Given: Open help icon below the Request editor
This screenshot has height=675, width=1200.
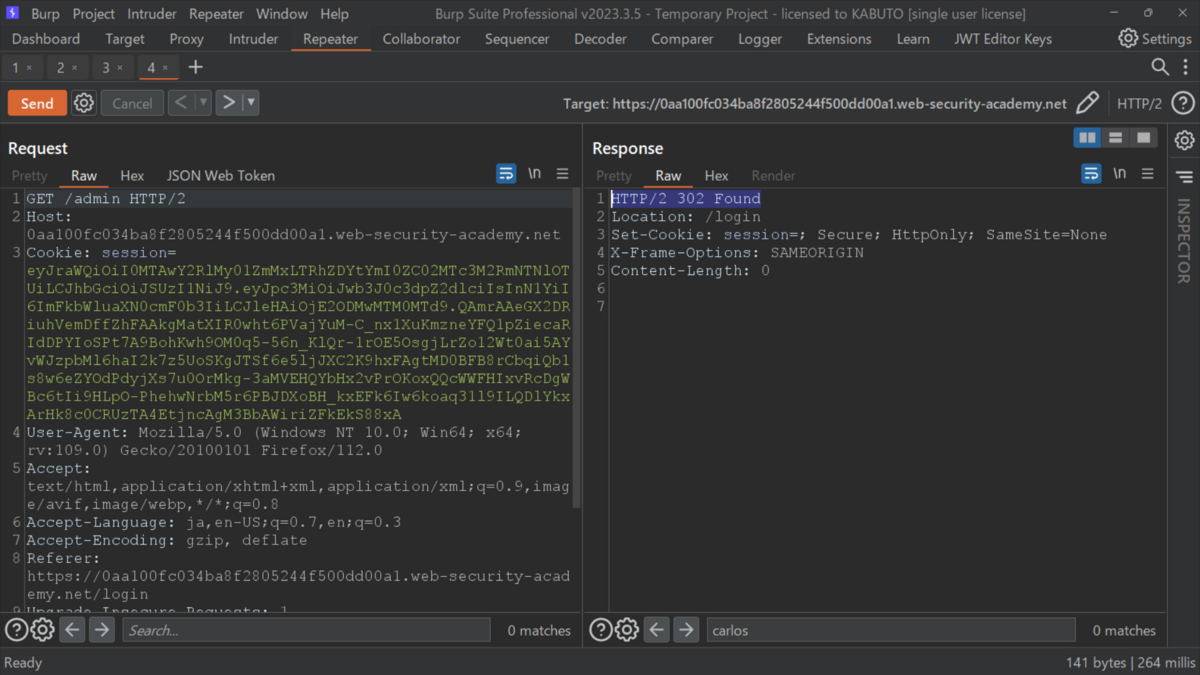Looking at the screenshot, I should [x=16, y=630].
